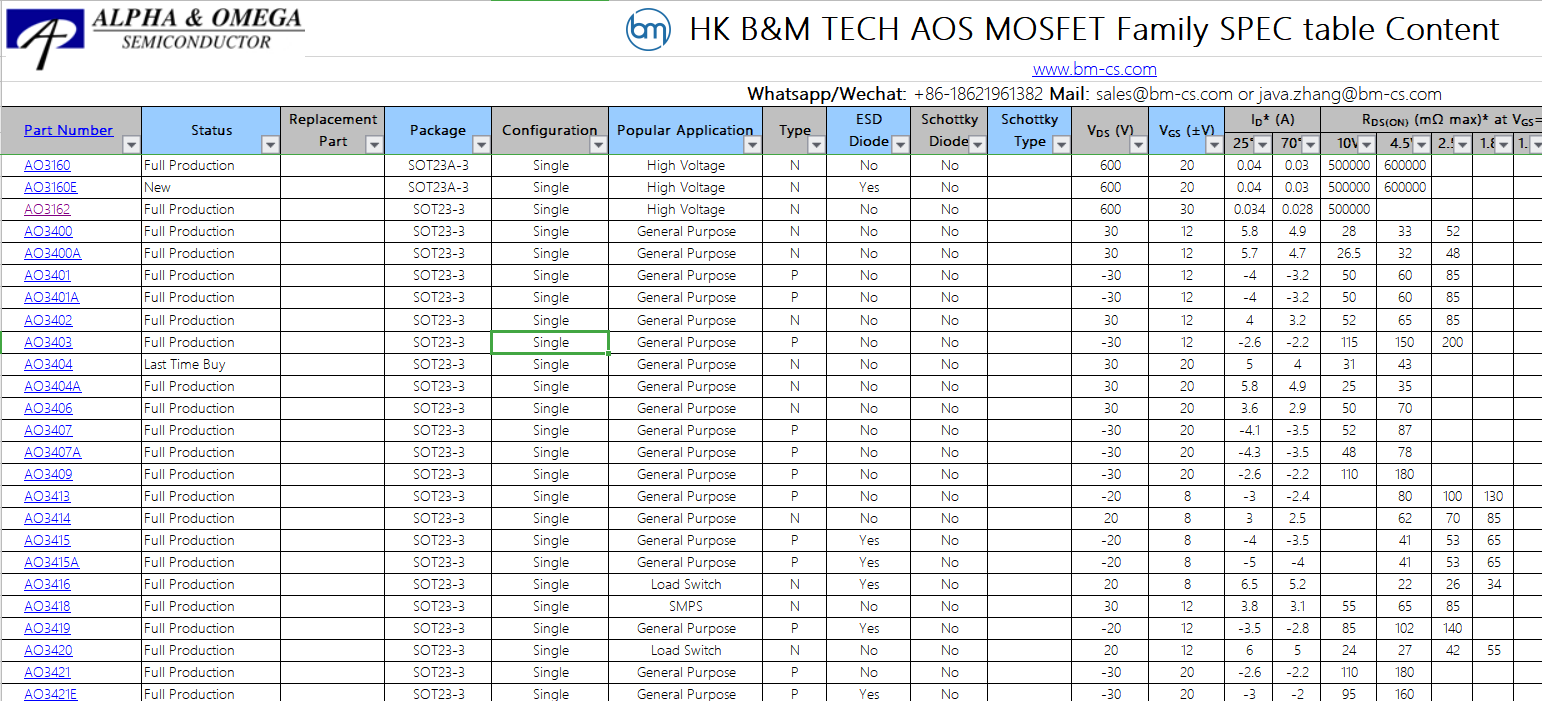1542x701 pixels.
Task: Open the Schottky Diode filter dropdown
Action: tap(977, 146)
